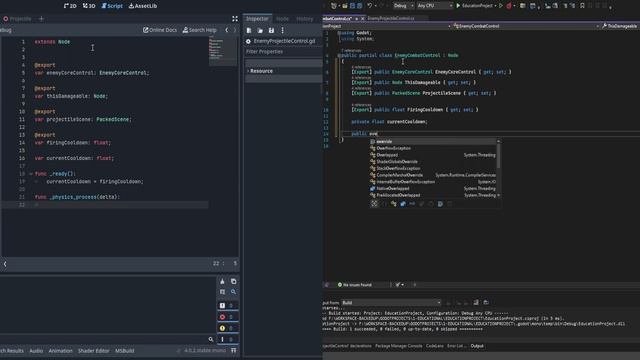Viewport: 640px width, 360px height.
Task: Open the AssetLib workspace
Action: [143, 6]
